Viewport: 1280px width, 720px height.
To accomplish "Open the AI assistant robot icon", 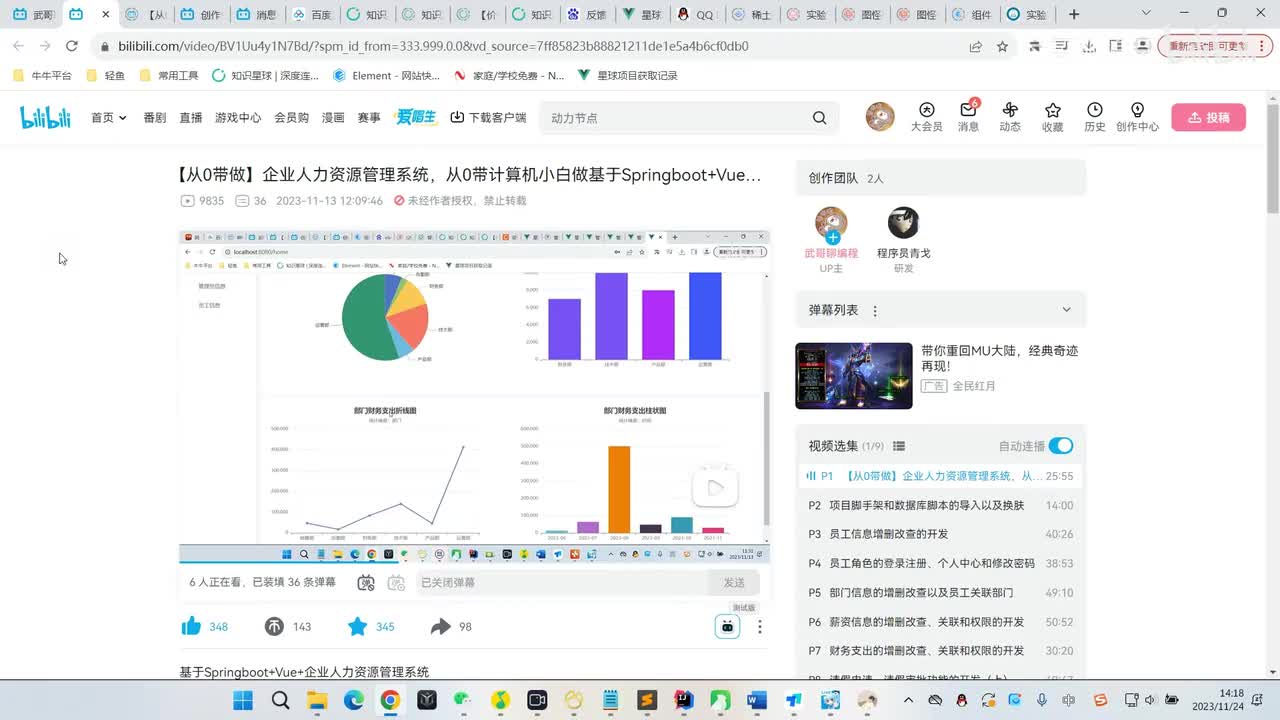I will tap(727, 626).
